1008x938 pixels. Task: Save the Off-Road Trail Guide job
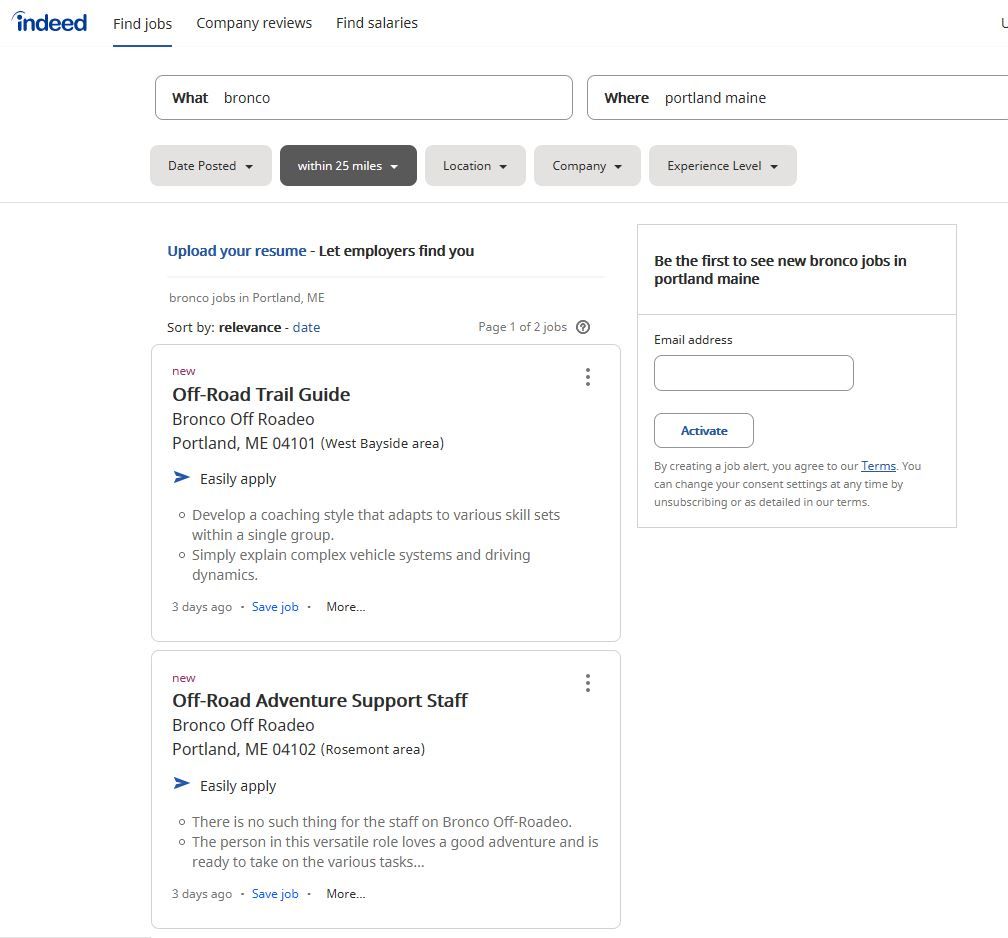[275, 607]
